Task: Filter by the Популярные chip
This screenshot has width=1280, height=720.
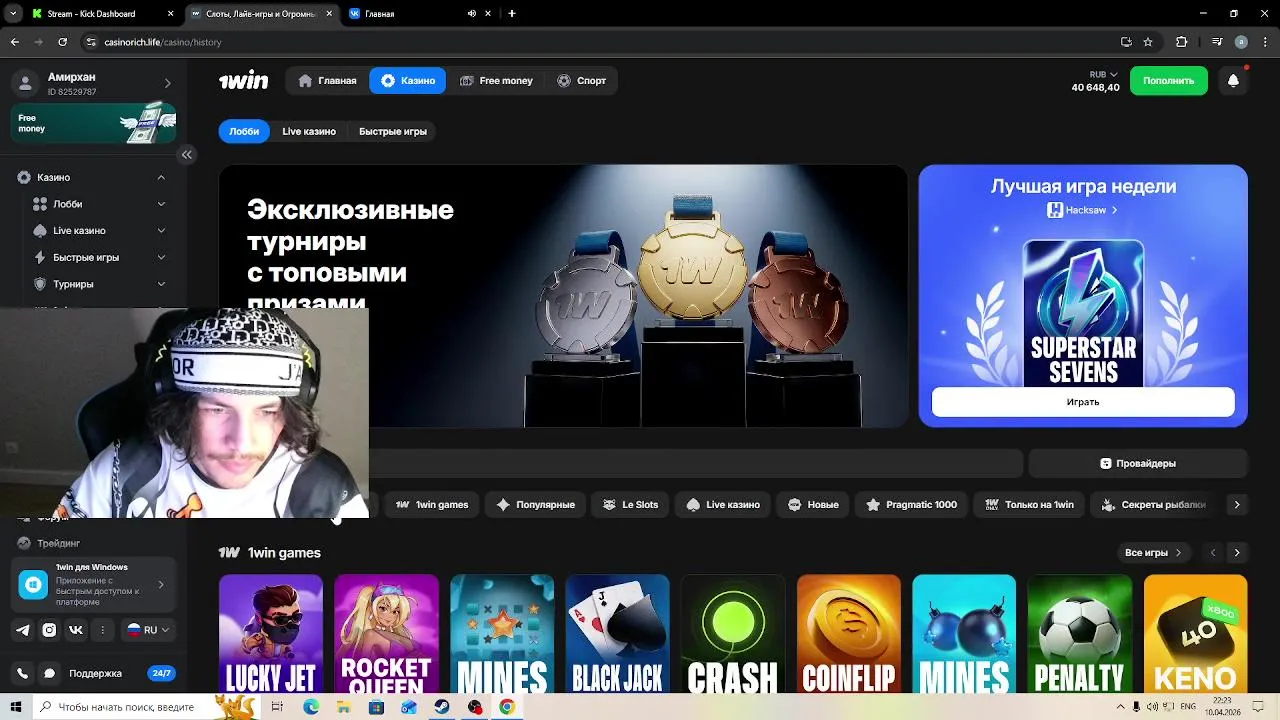Action: click(536, 505)
